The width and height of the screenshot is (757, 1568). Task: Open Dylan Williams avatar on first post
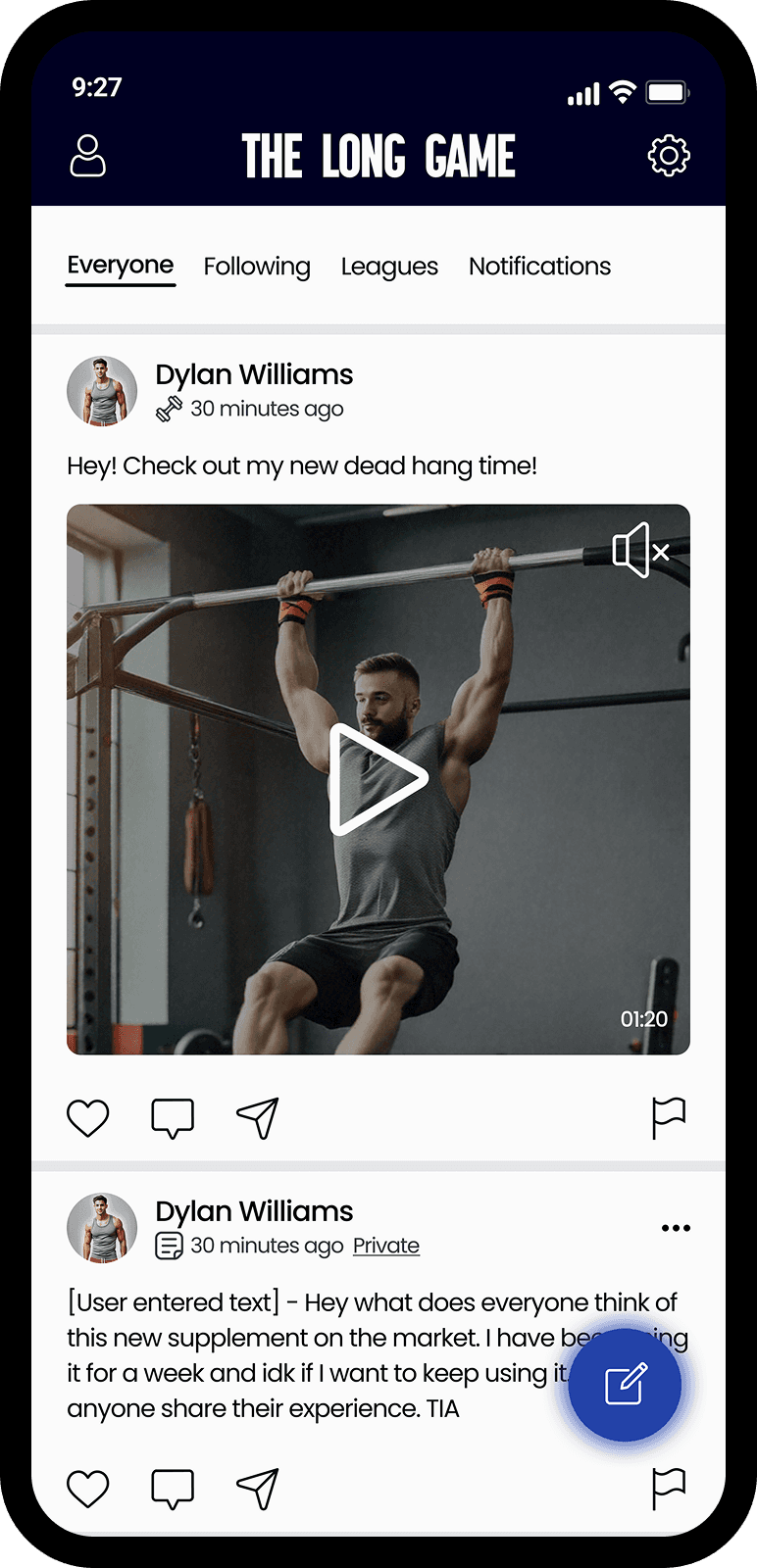click(x=102, y=391)
